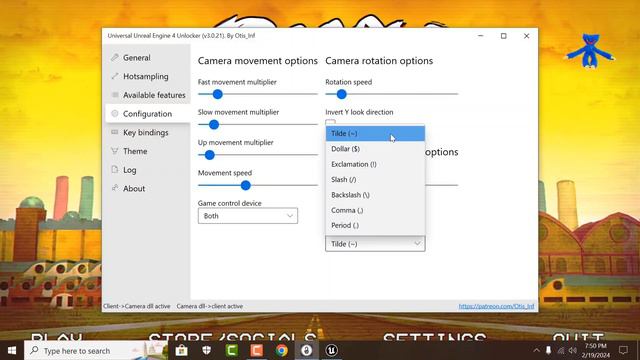
Task: Click SETTINGS in game menu behind
Action: coord(435,338)
